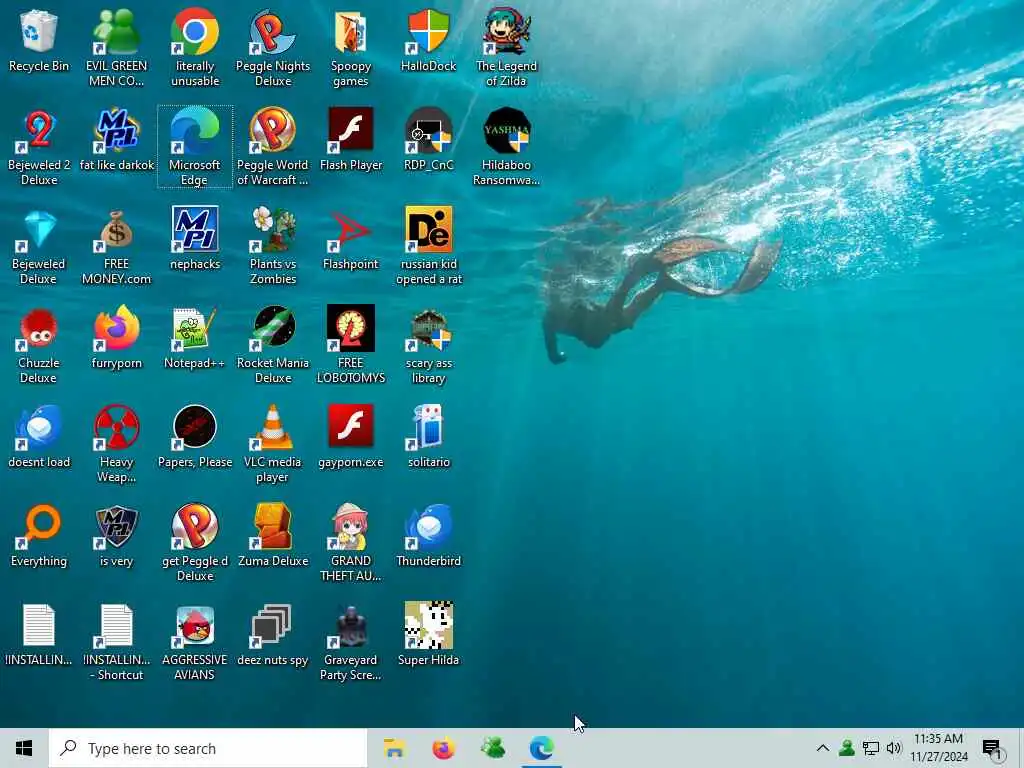Screen dimensions: 1024x768
Task: Click the fat like darkok icon
Action: pos(116,140)
